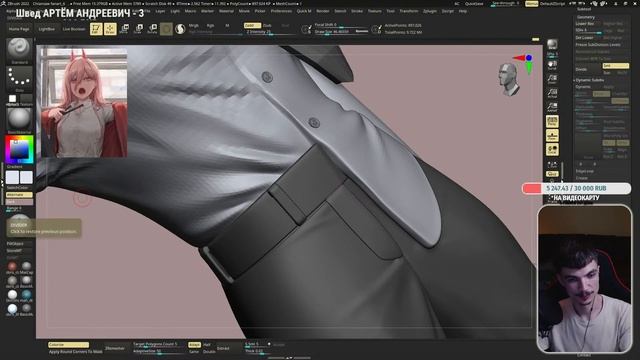Open the Zplugin menu

click(429, 11)
